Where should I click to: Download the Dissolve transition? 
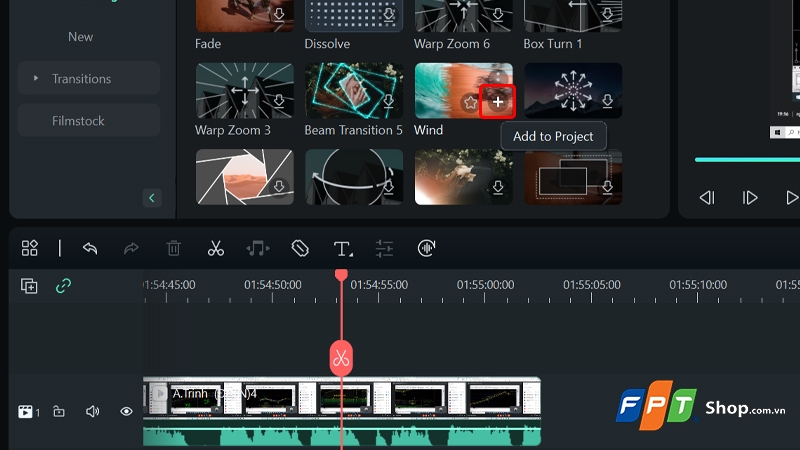[389, 14]
